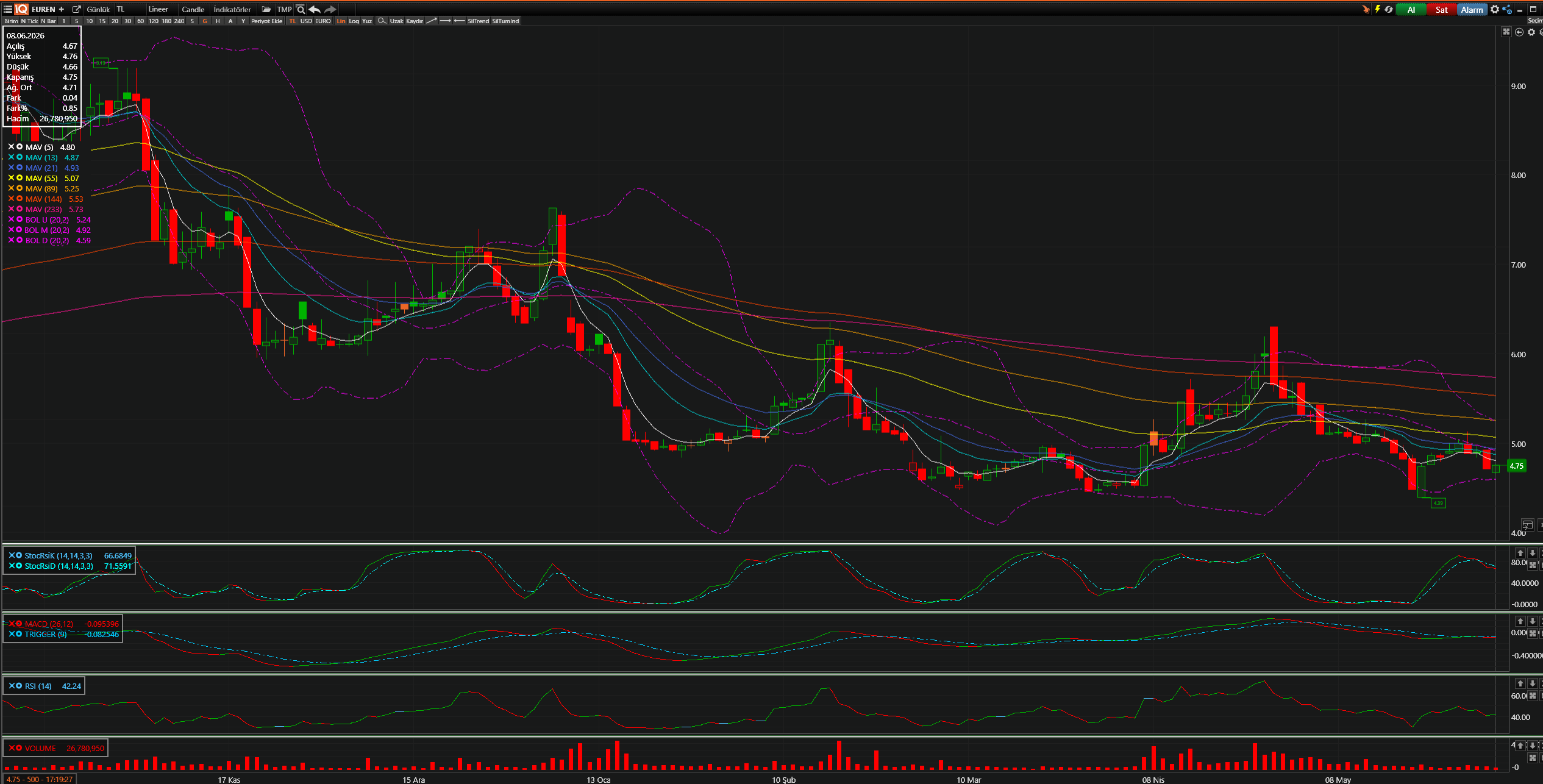The width and height of the screenshot is (1543, 784).
Task: Click the zoom magnifier with bars icon
Action: [x=301, y=9]
